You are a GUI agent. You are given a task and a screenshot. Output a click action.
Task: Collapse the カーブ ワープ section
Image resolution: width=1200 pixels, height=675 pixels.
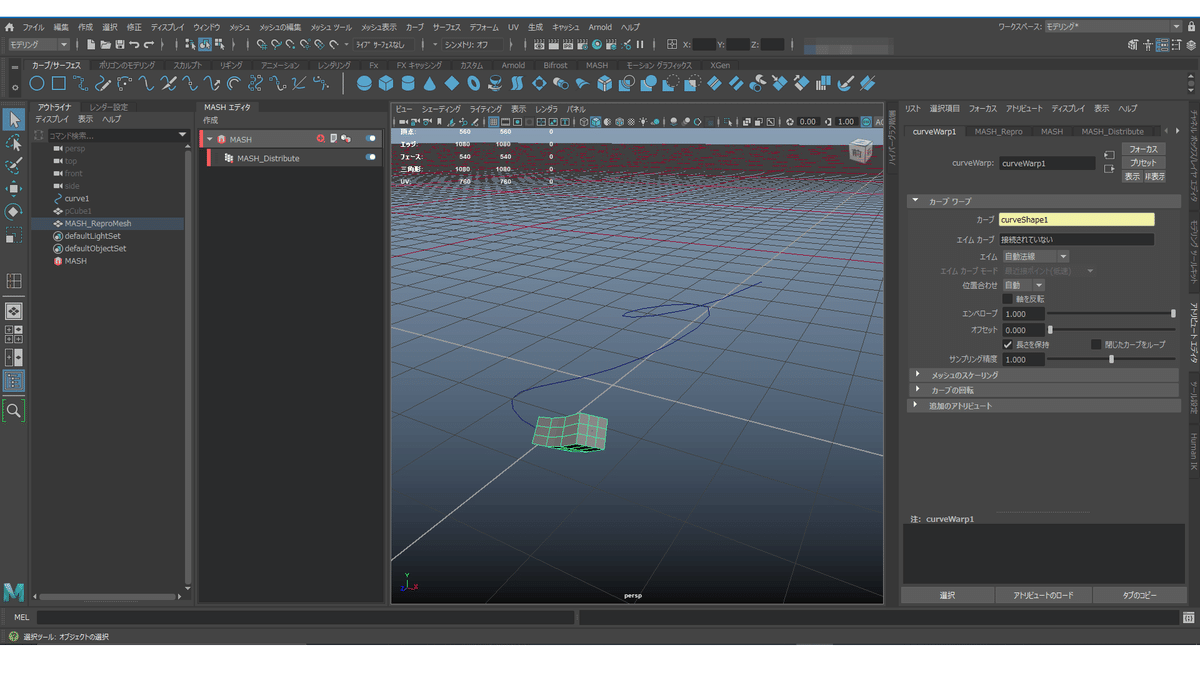[1043, 201]
